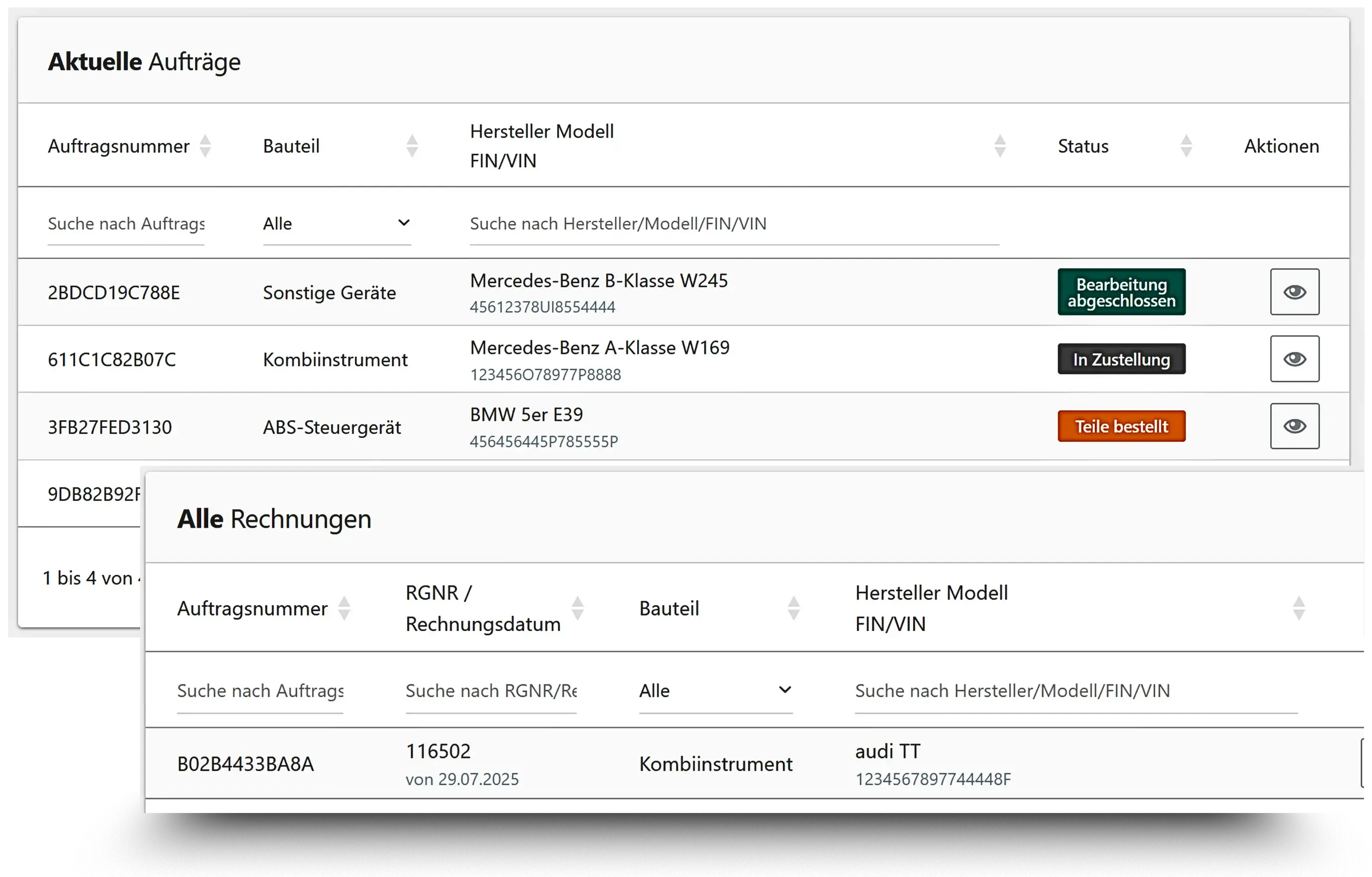Click Aktionen column header
Screen dimensions: 1372x877
(x=1281, y=146)
